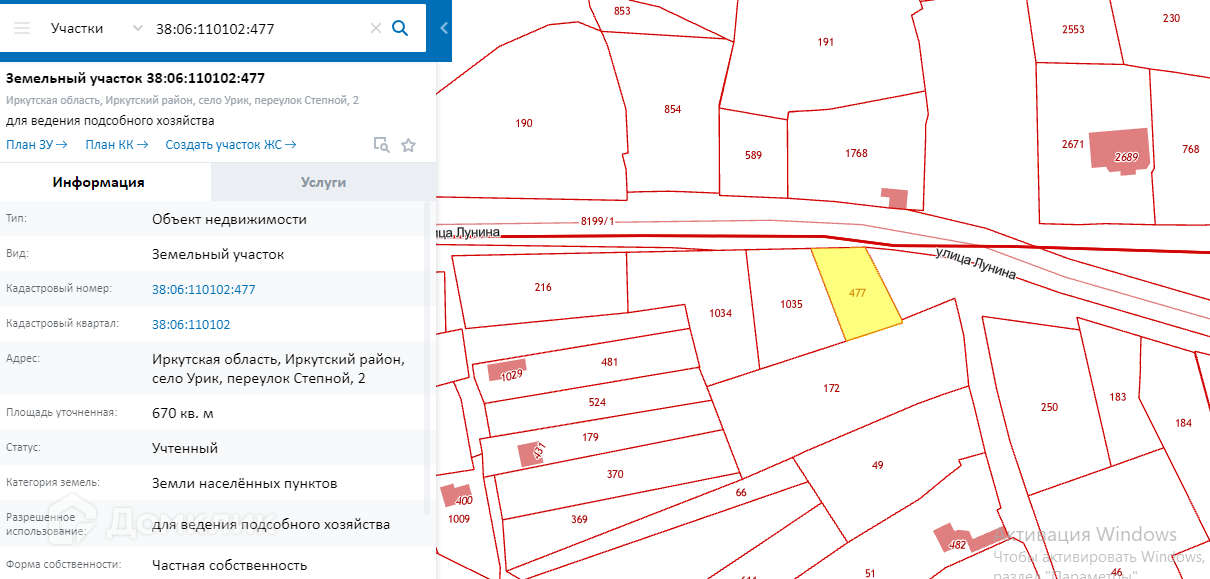This screenshot has width=1210, height=579.
Task: Open the План ЗУ link
Action: point(36,145)
